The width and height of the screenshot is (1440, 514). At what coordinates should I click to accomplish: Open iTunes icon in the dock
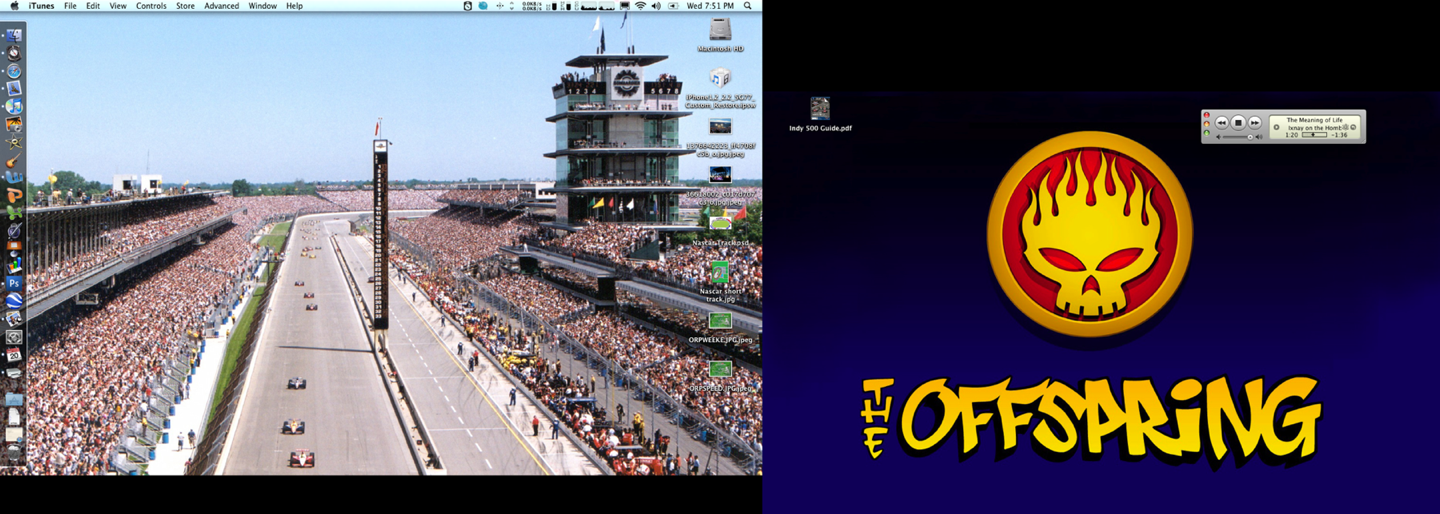14,105
